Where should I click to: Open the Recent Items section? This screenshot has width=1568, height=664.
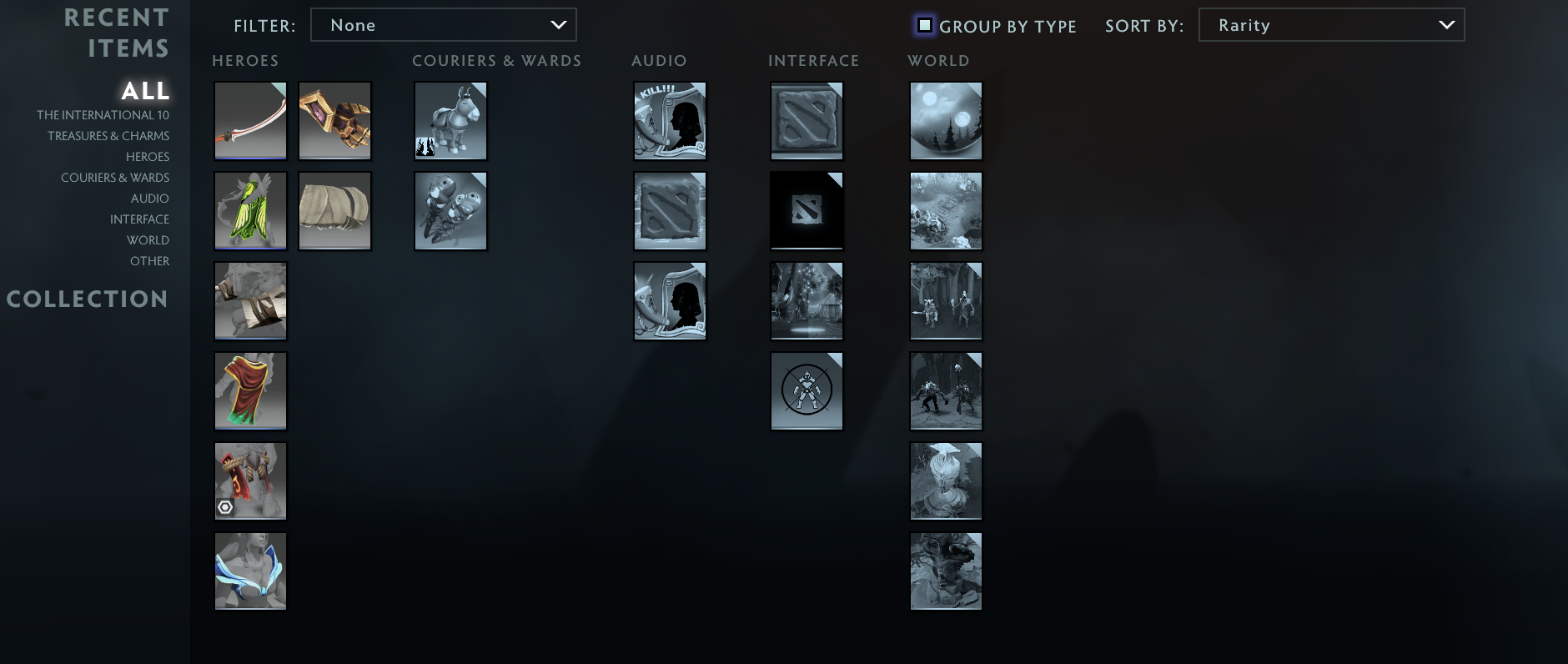[117, 33]
